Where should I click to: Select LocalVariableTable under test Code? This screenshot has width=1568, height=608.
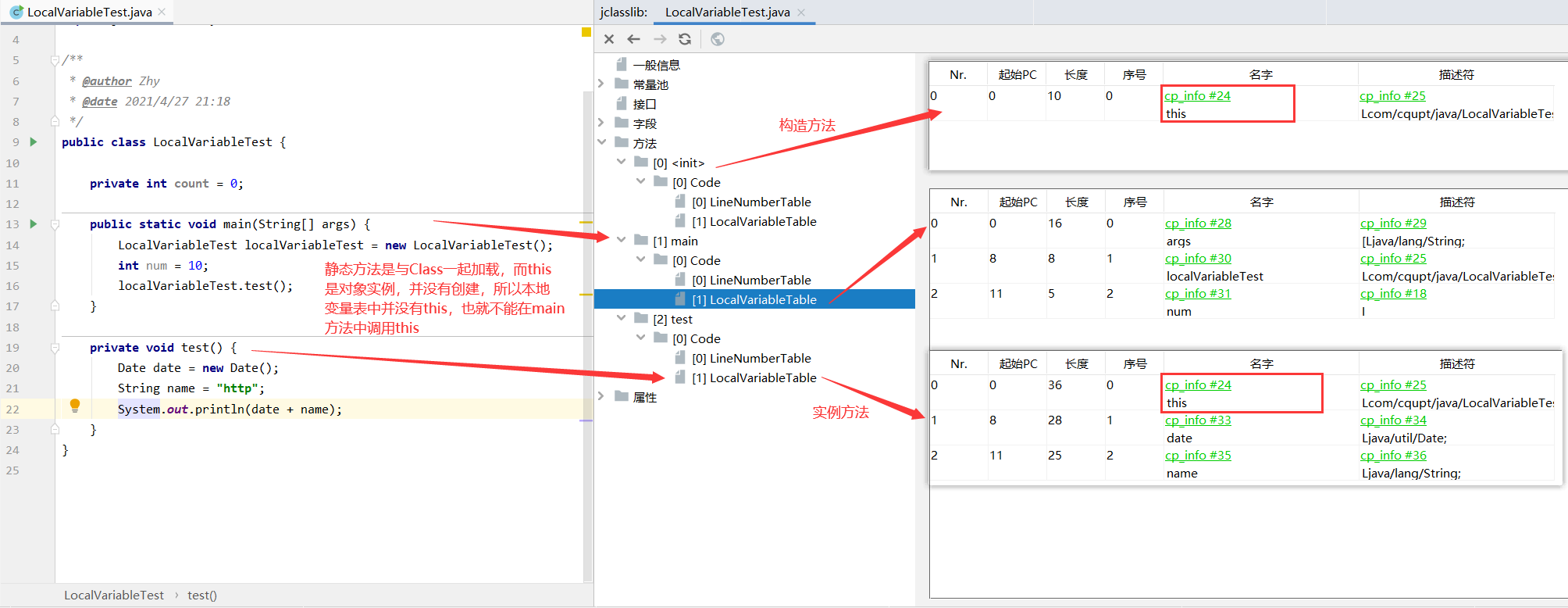click(754, 377)
